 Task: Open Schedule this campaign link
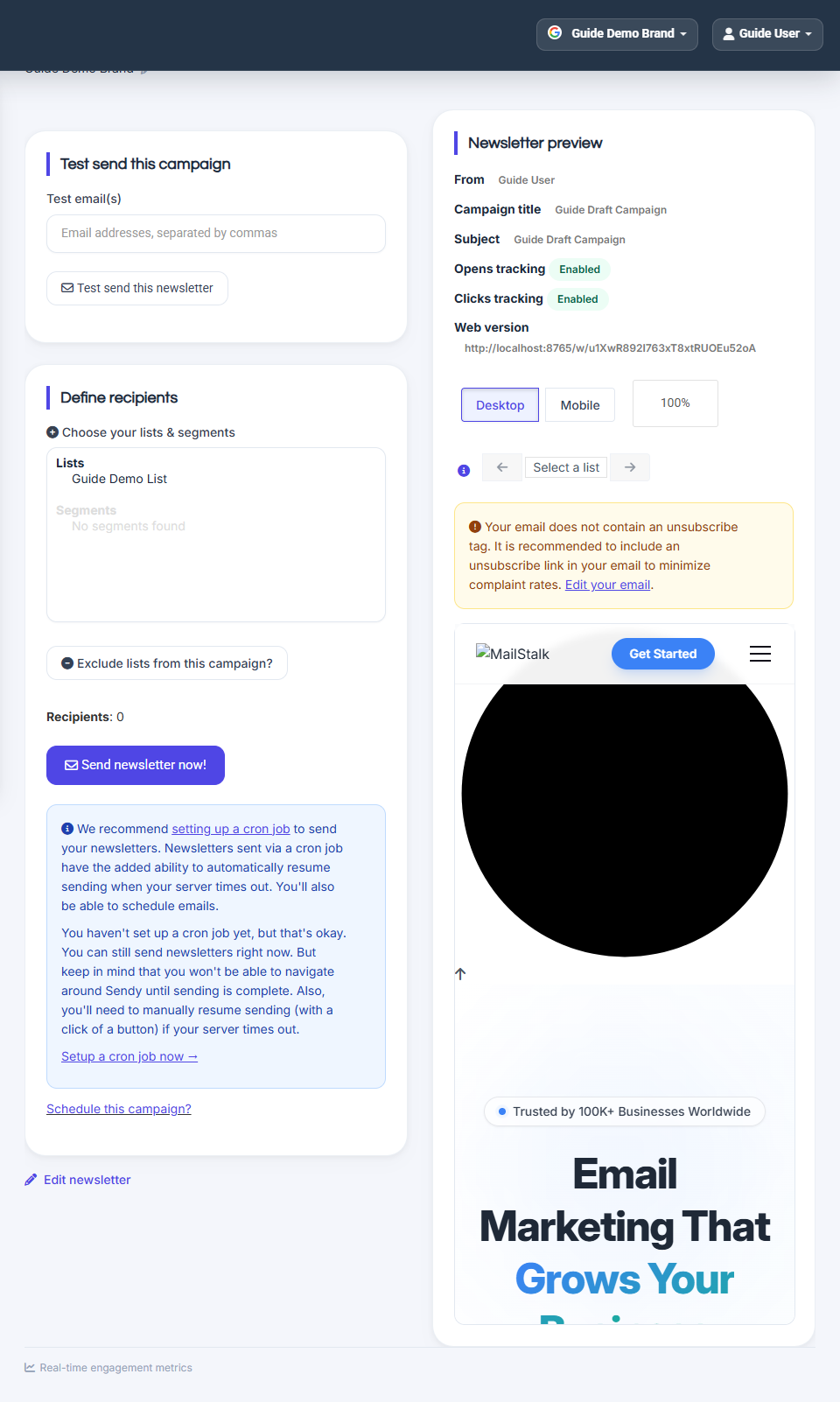[119, 1109]
